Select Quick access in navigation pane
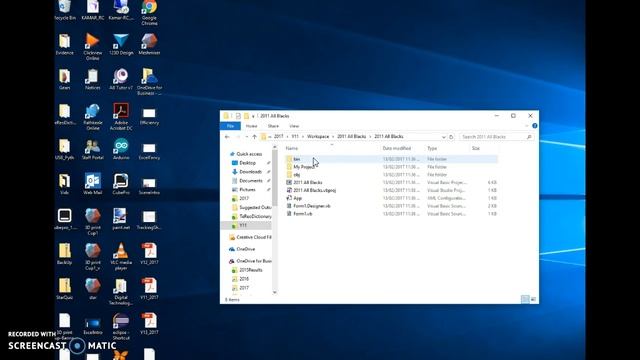The height and width of the screenshot is (360, 640). tap(249, 154)
